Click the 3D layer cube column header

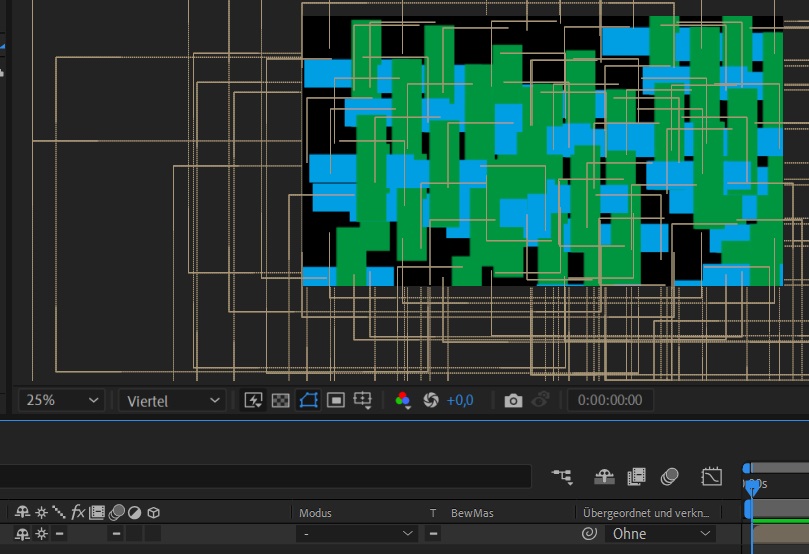153,512
